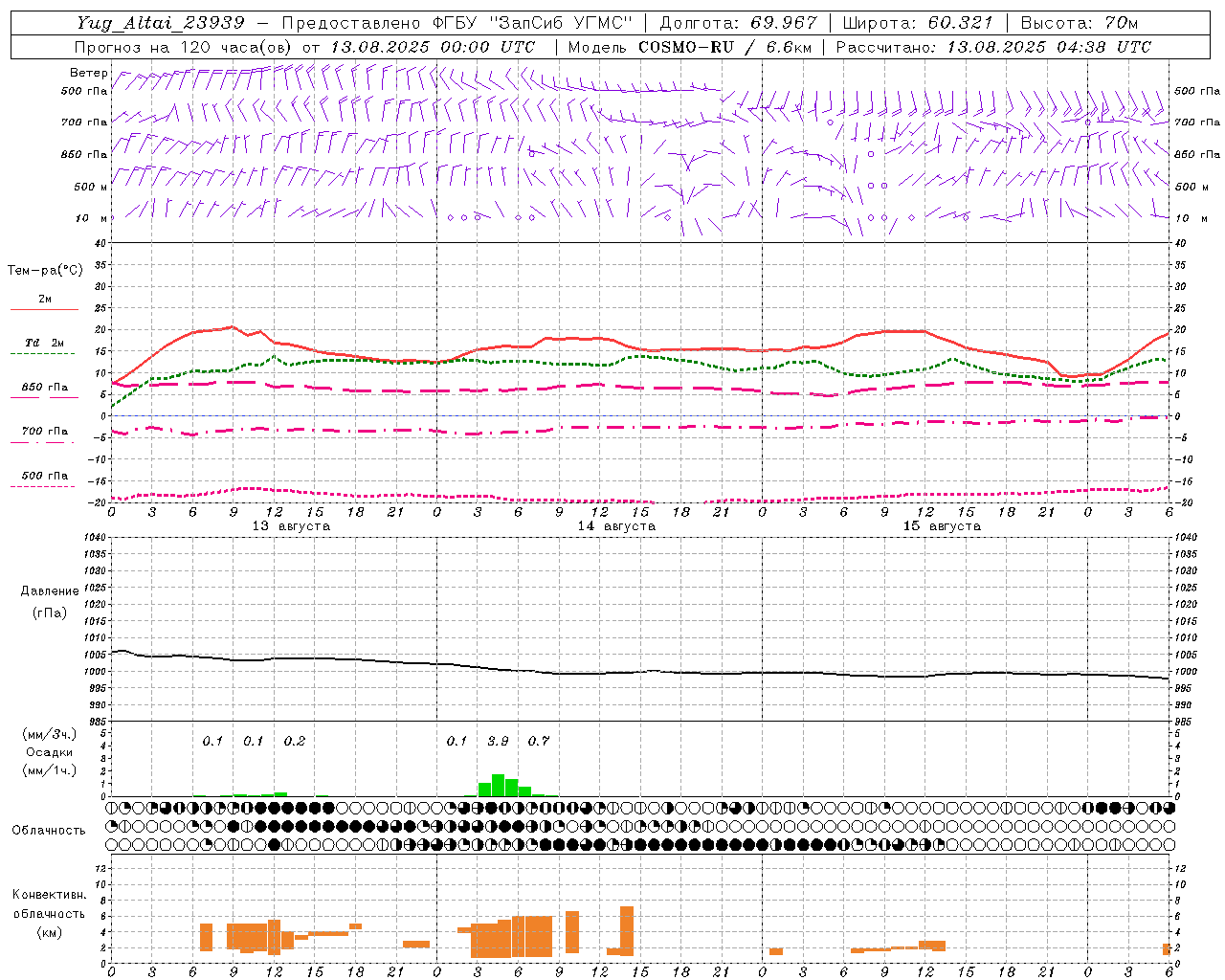Click the precipitation value 0.2
This screenshot has width=1225, height=980.
295,742
